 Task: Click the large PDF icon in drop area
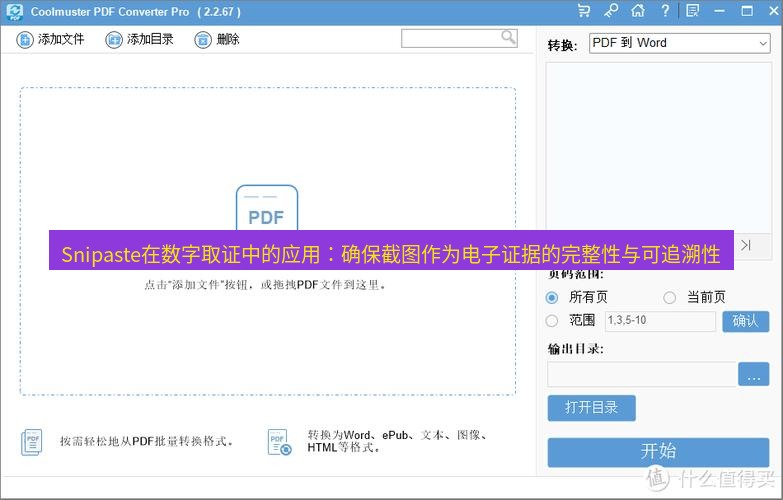(267, 208)
